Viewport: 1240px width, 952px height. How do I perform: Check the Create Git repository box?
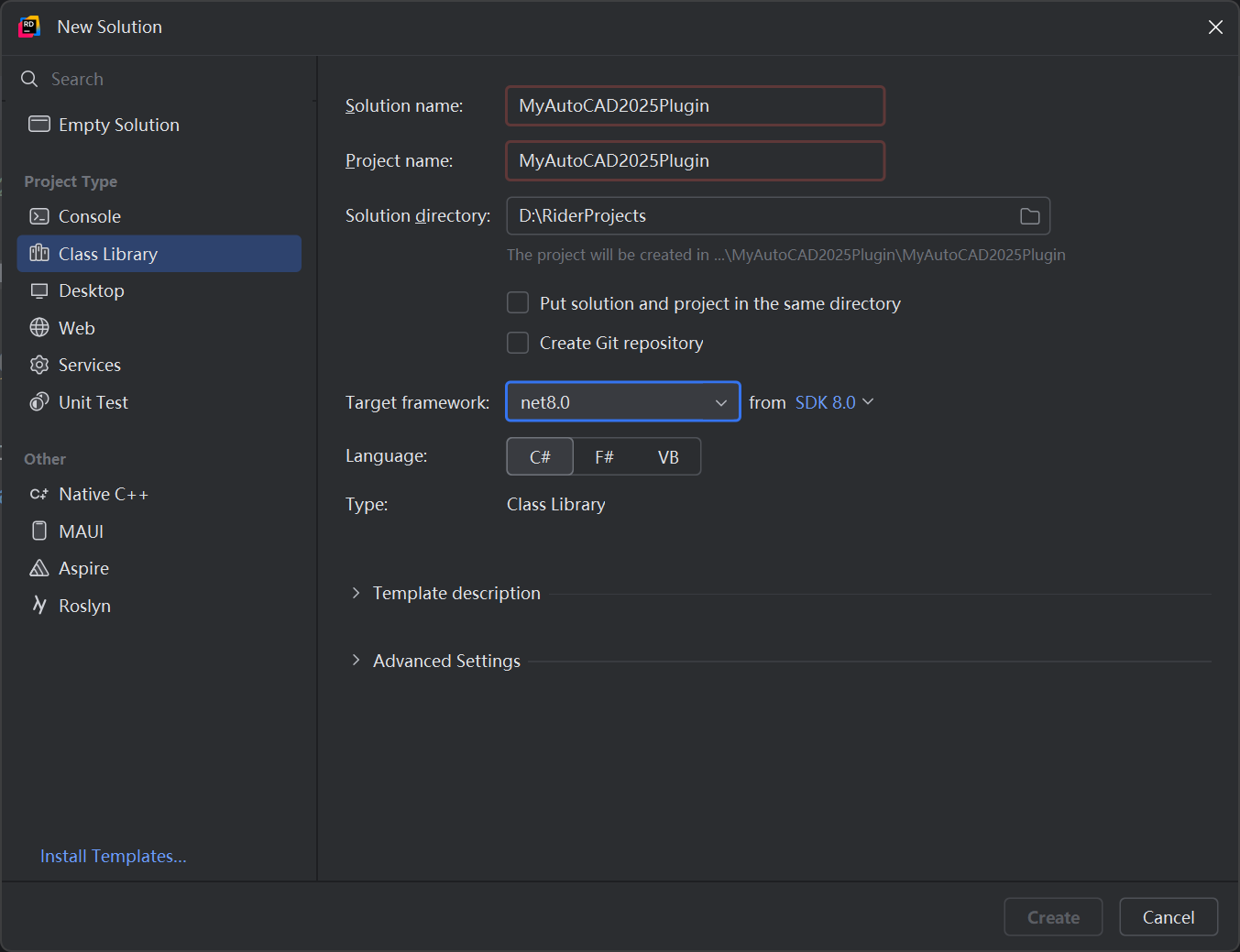[518, 343]
